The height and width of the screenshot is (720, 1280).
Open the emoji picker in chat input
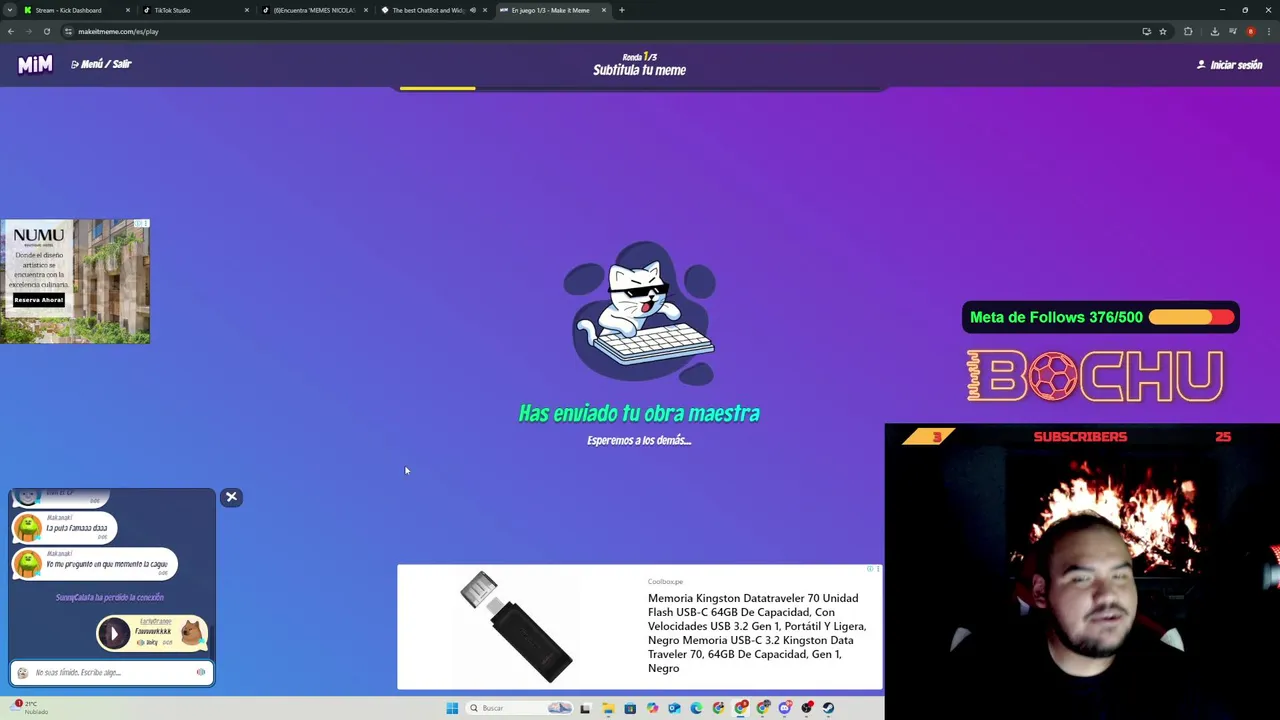tap(23, 673)
